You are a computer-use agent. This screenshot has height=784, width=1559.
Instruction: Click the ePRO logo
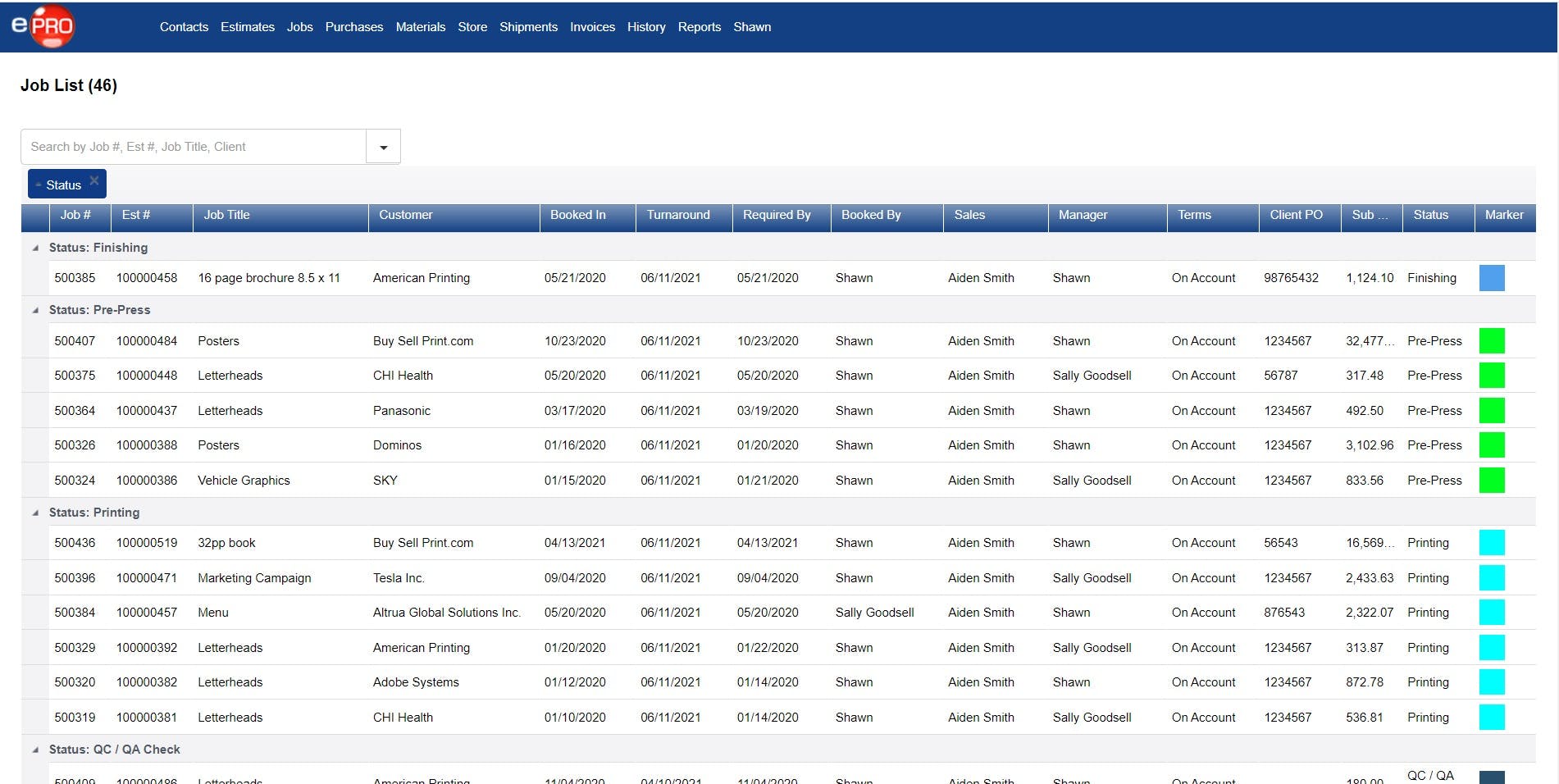coord(43,26)
